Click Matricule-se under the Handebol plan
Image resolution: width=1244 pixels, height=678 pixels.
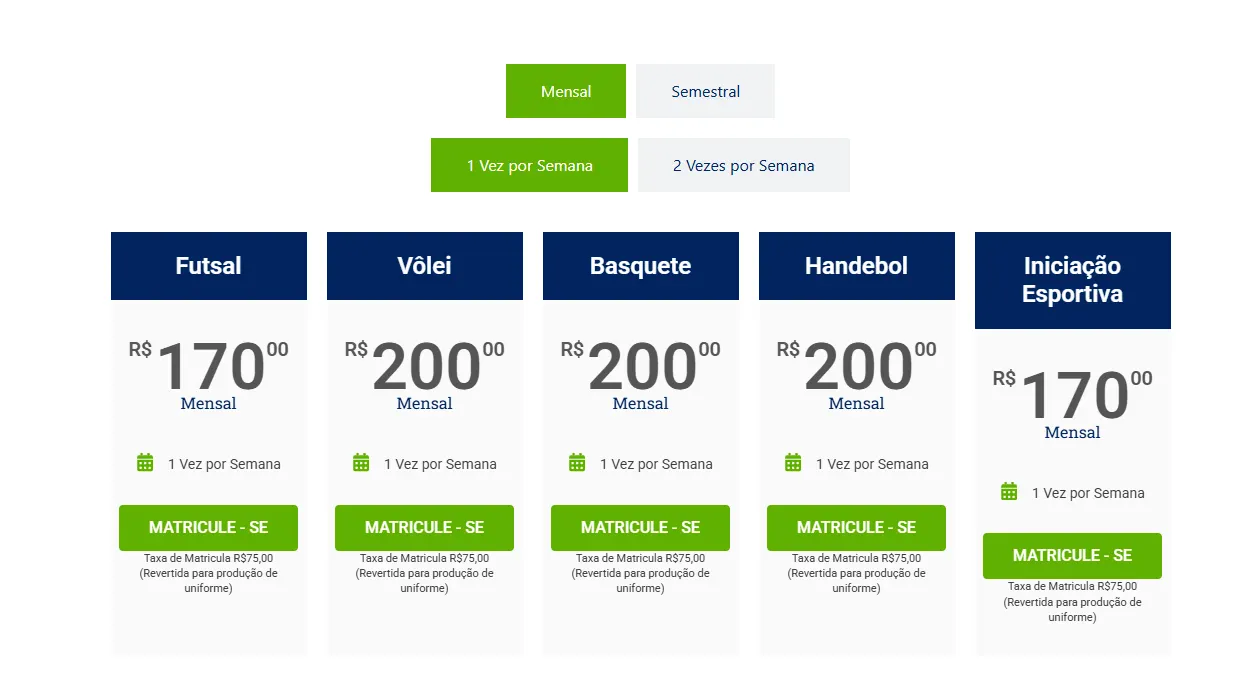point(856,527)
